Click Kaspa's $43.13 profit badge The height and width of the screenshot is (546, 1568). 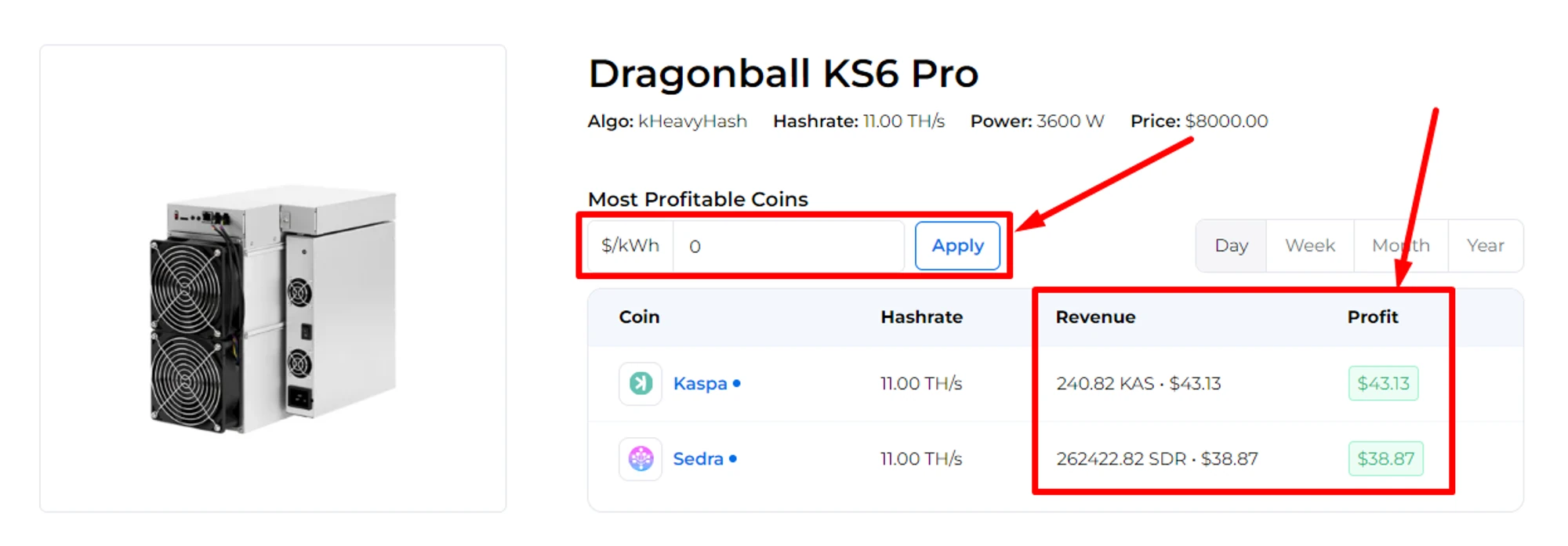coord(1383,383)
